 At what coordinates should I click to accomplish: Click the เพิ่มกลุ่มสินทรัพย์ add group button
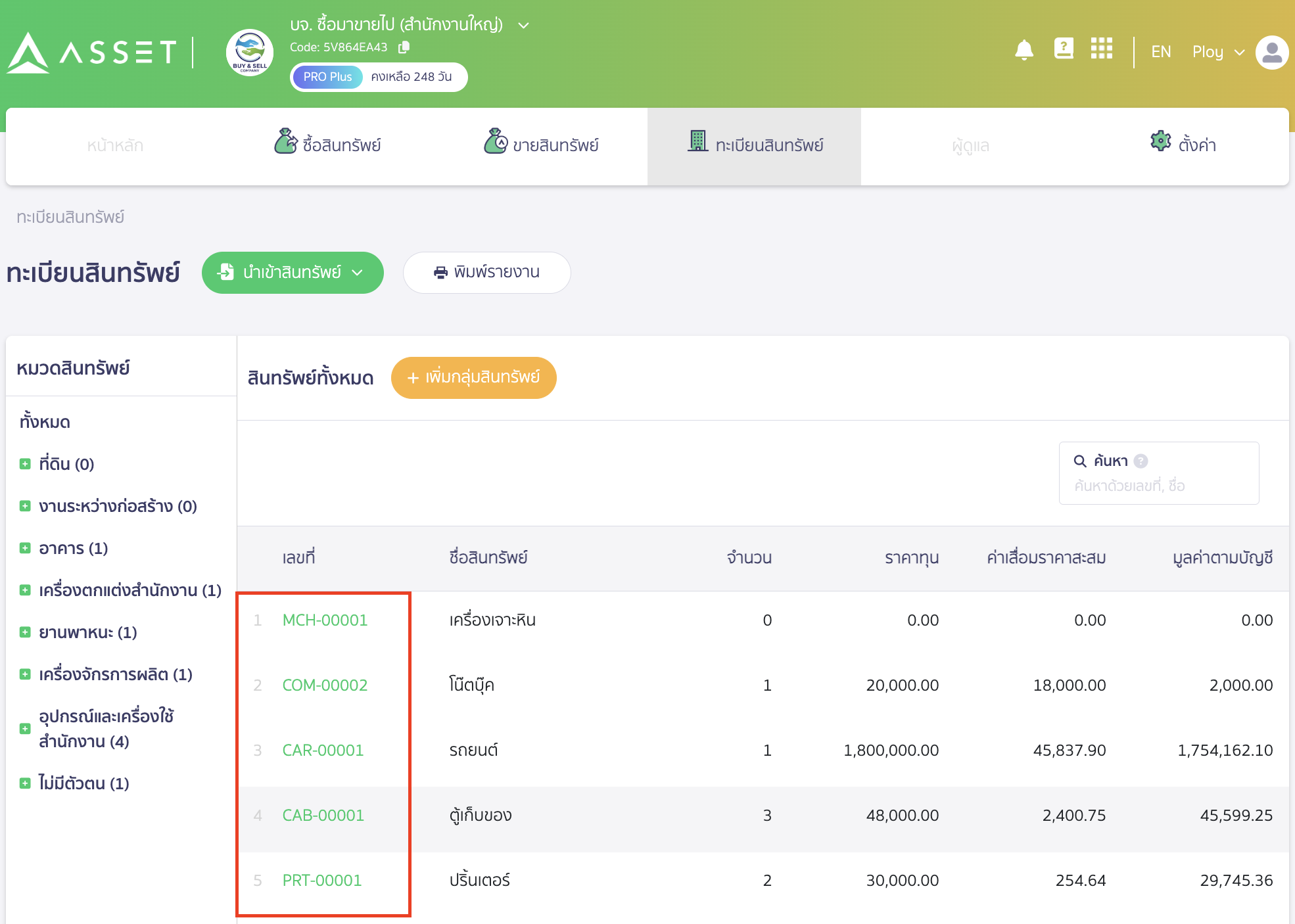[x=473, y=378]
